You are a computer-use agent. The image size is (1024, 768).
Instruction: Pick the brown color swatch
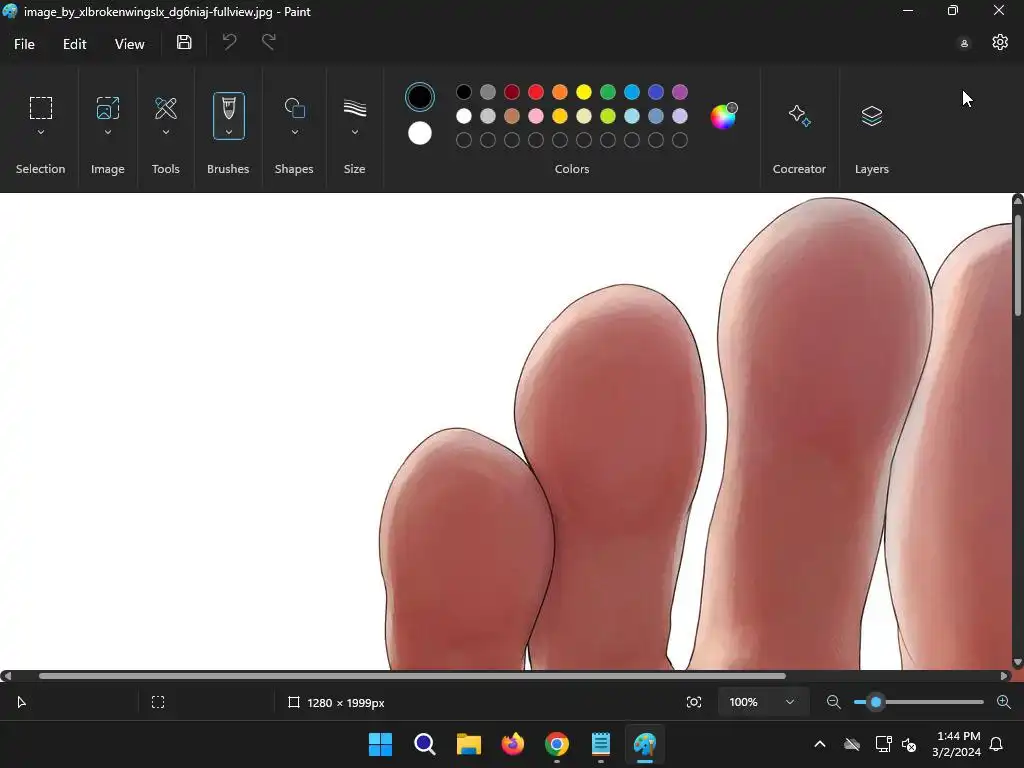(x=512, y=116)
